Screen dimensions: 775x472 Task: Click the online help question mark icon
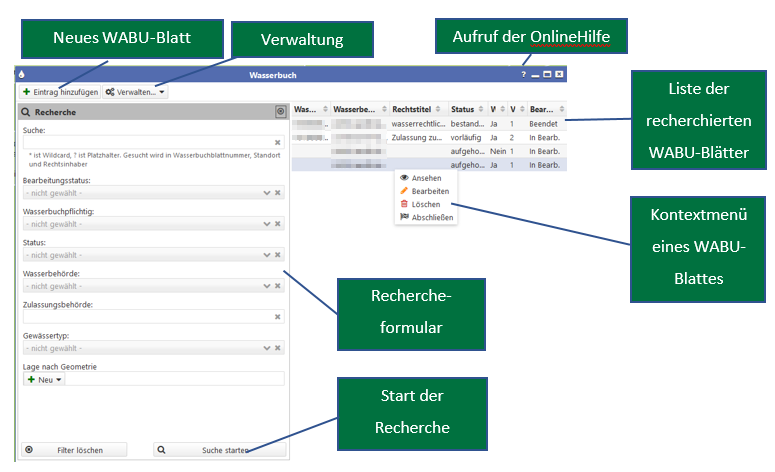523,75
